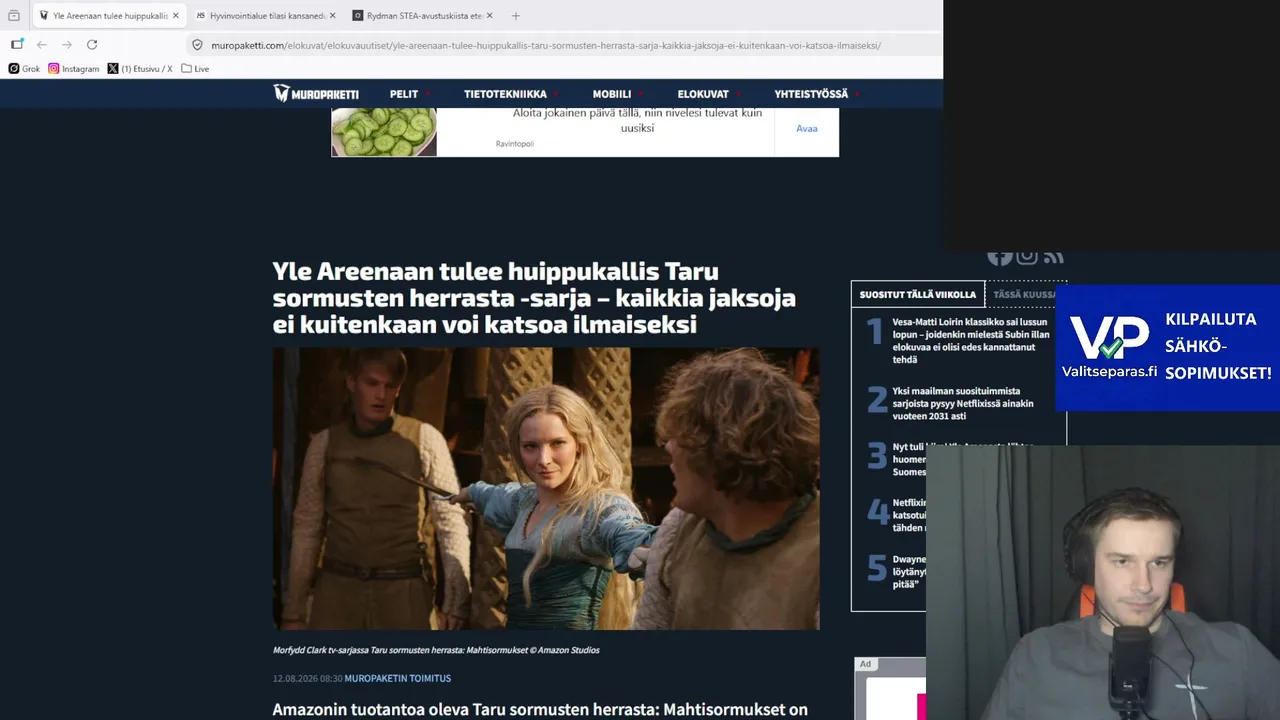Open the MUROPAKETIN TOIMITUS author link

(x=398, y=678)
